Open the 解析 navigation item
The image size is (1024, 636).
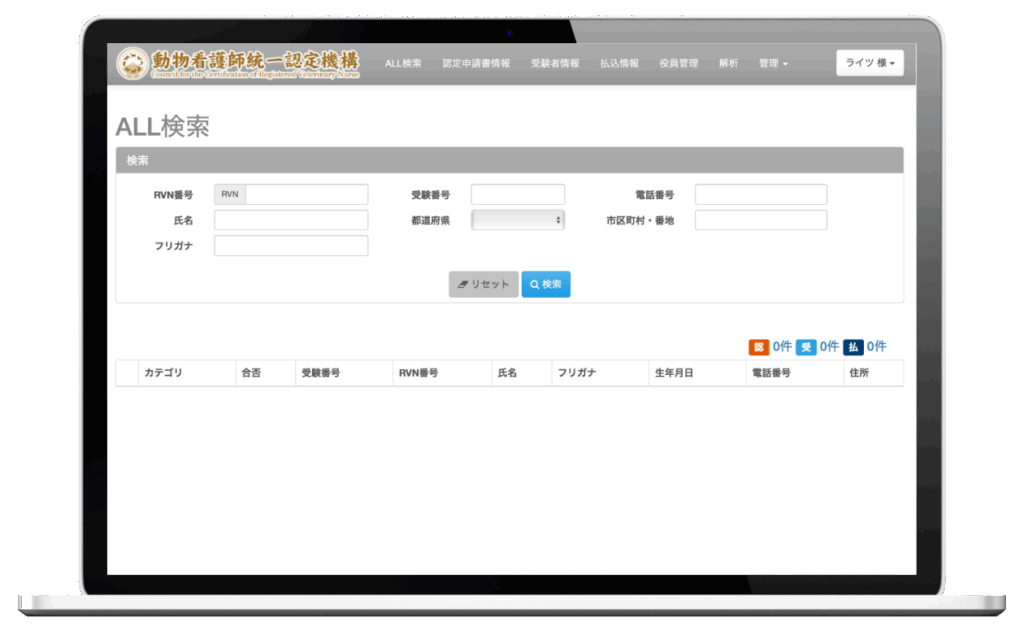point(728,63)
